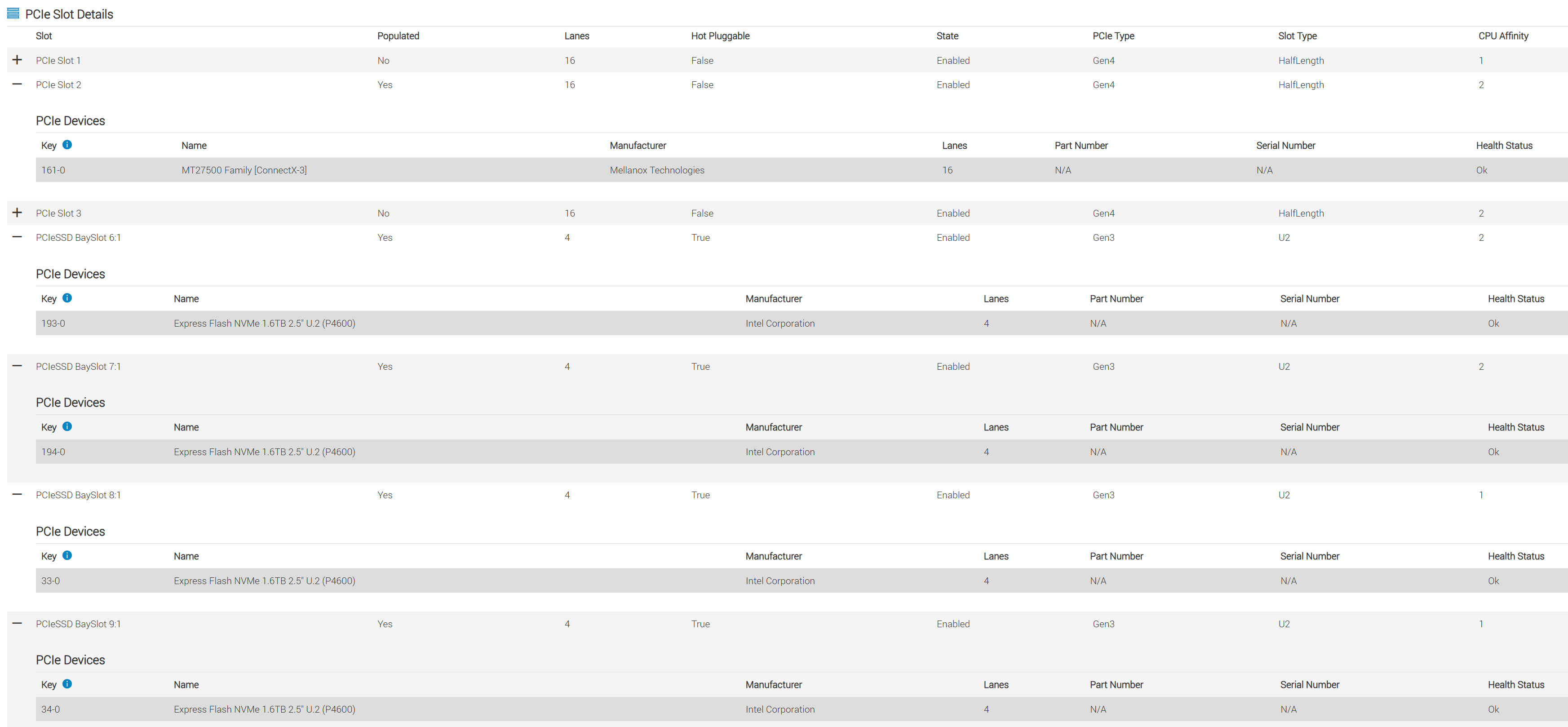Click the Hot Pluggable column header
Screen dimensions: 1568x727
pyautogui.click(x=720, y=36)
